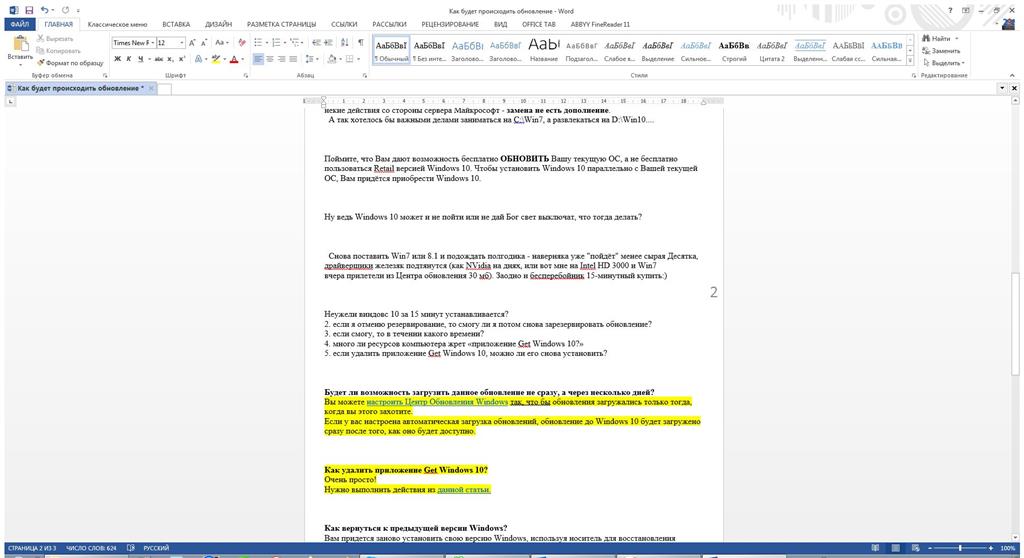Open the 'настроить Центр Обновления Windows' link
Screen dimensions: 1024x558
pos(437,402)
